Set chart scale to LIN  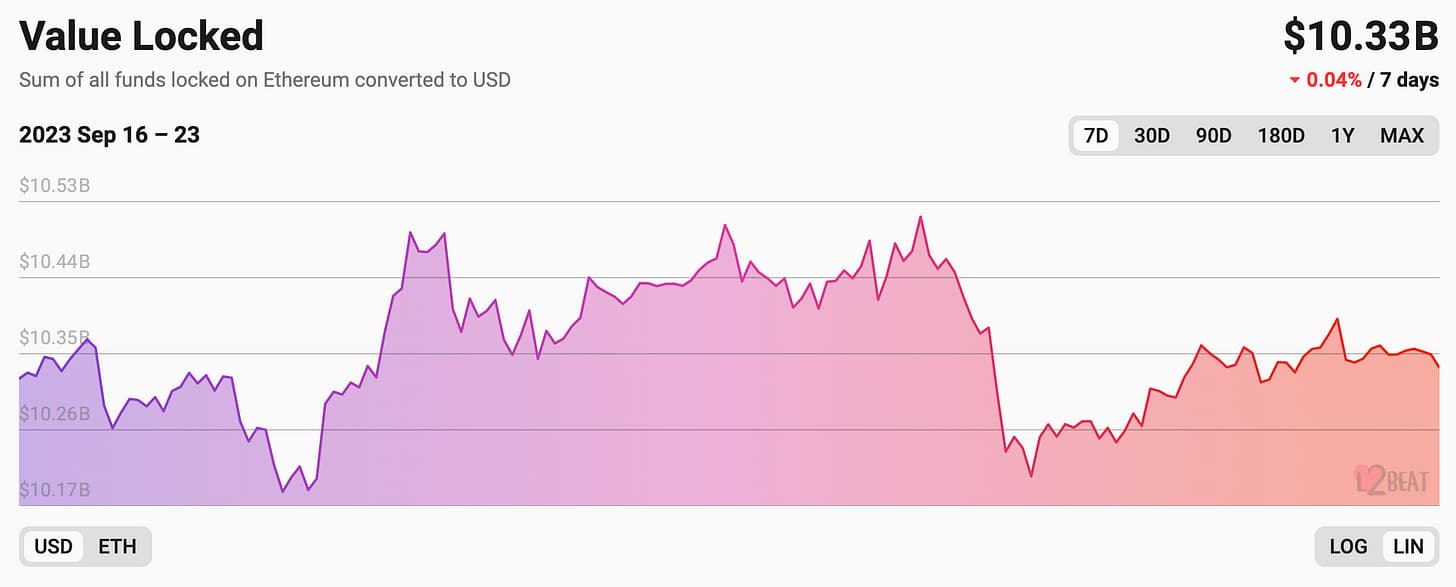[1408, 547]
